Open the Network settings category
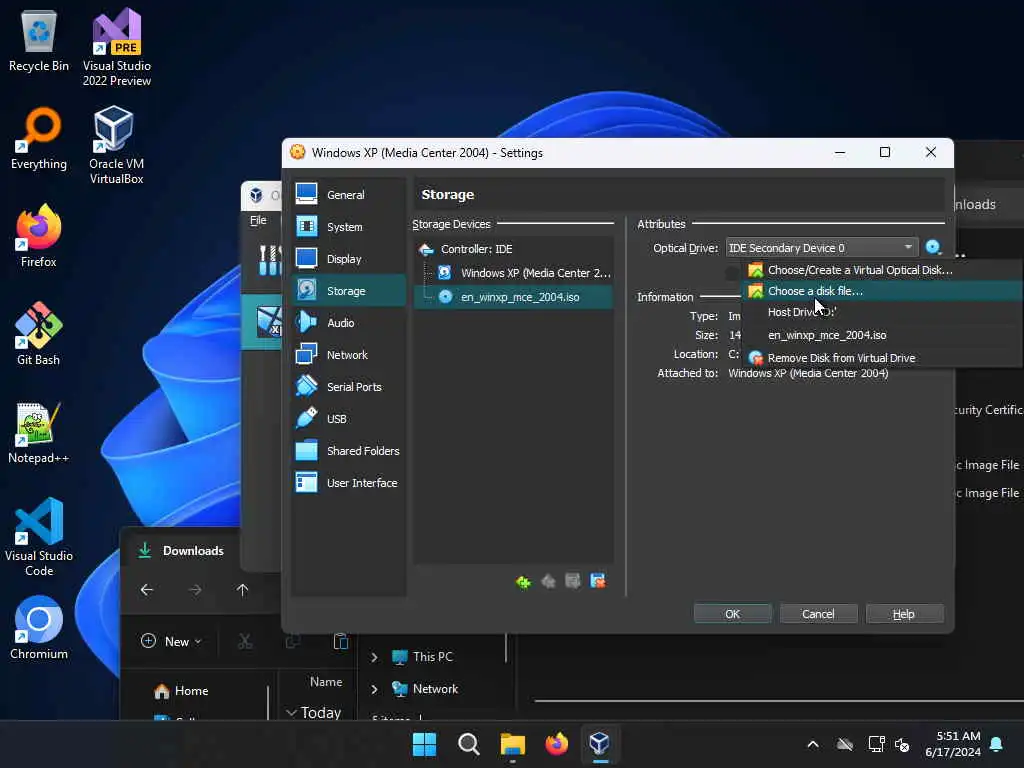Image resolution: width=1024 pixels, height=768 pixels. 347,355
